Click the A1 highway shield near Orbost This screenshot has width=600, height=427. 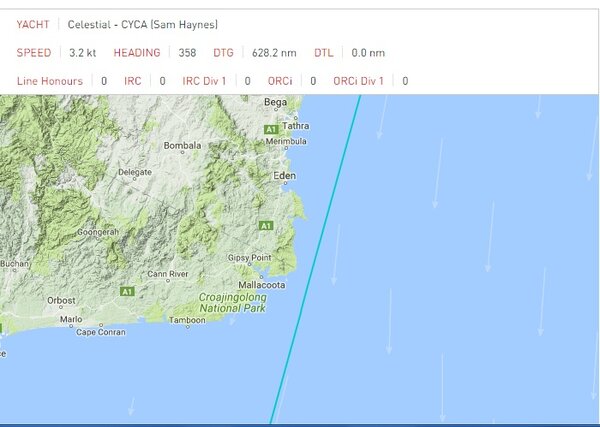127,291
